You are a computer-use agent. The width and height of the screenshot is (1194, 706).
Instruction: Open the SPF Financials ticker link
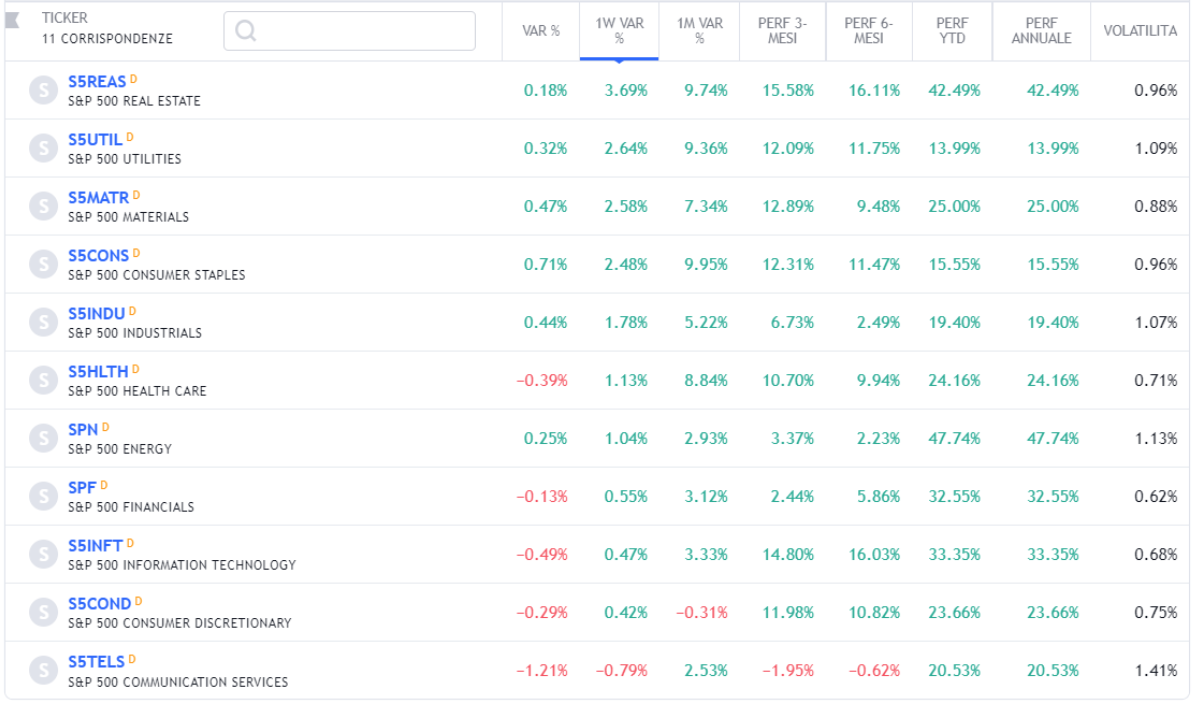(82, 488)
